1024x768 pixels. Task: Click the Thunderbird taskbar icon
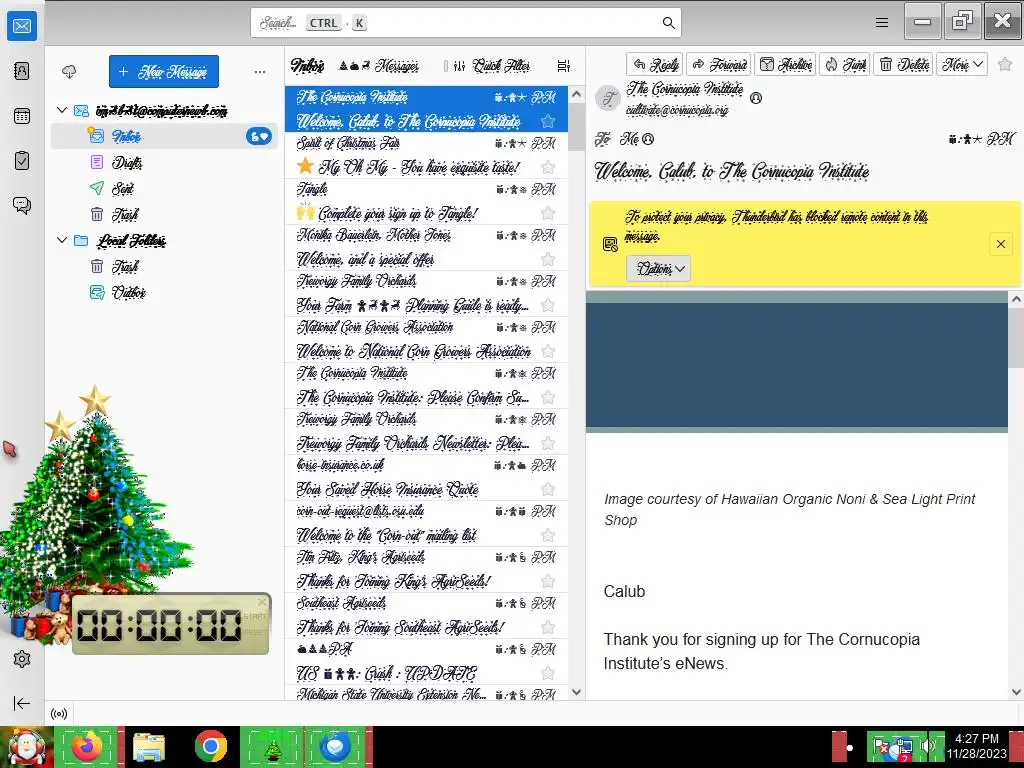[336, 746]
